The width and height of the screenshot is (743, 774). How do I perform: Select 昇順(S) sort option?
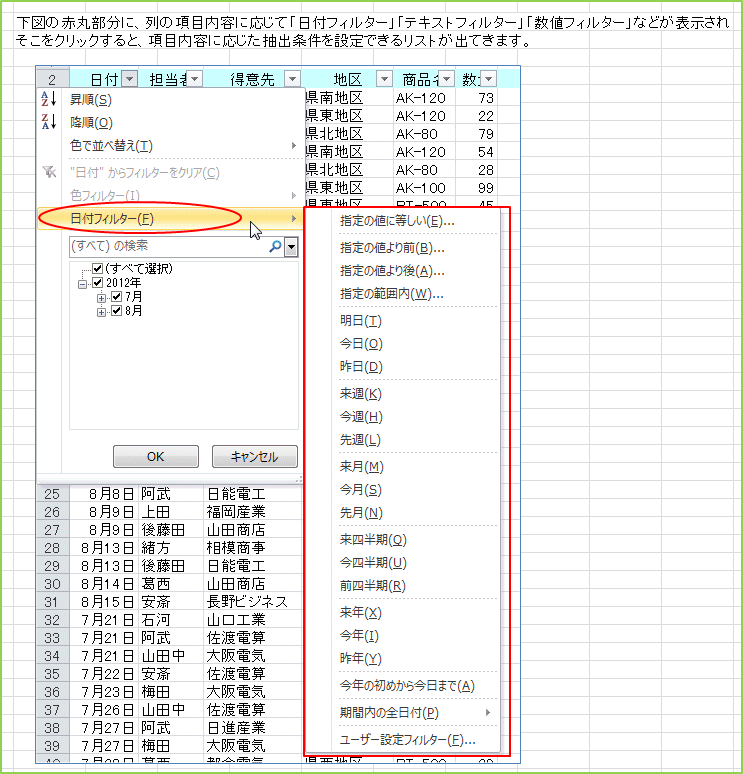click(x=170, y=100)
